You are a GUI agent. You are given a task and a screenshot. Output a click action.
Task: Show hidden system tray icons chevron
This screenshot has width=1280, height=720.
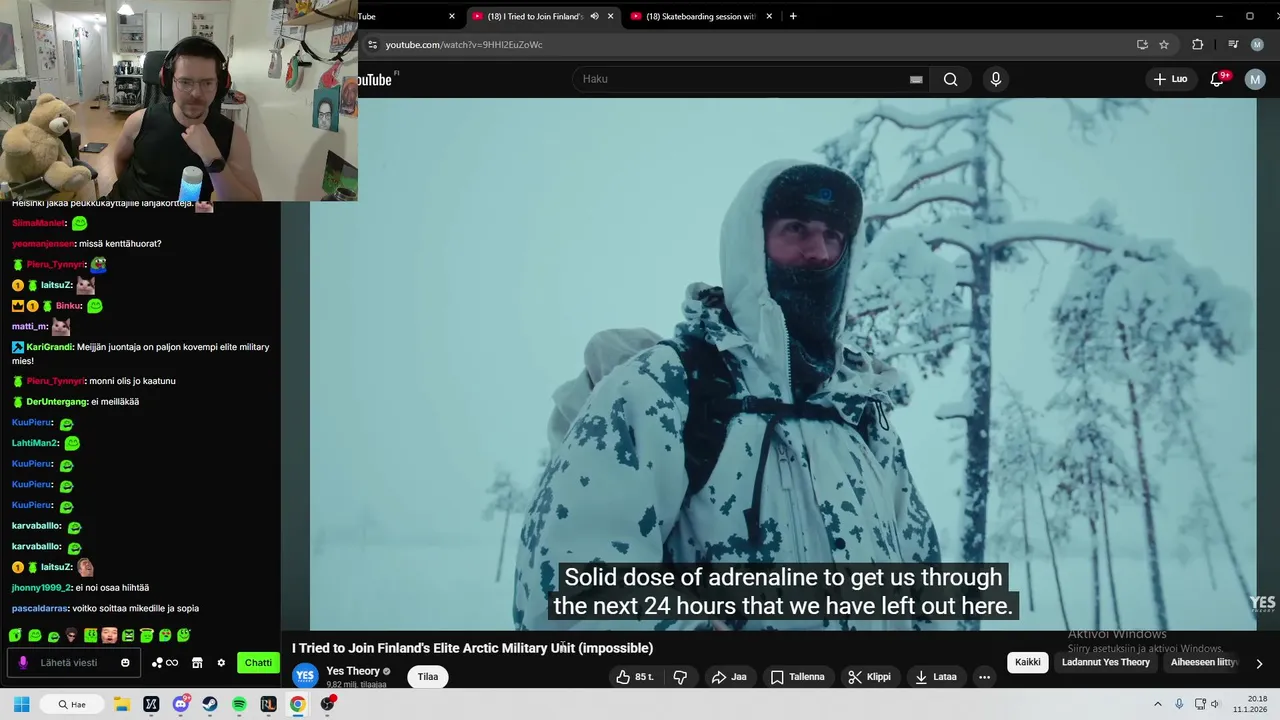[1158, 704]
